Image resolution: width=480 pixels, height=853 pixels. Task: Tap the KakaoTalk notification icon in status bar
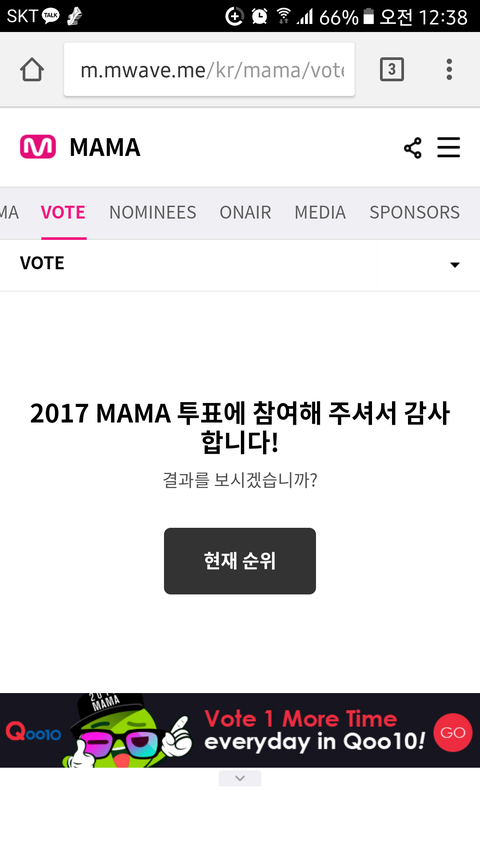51,16
